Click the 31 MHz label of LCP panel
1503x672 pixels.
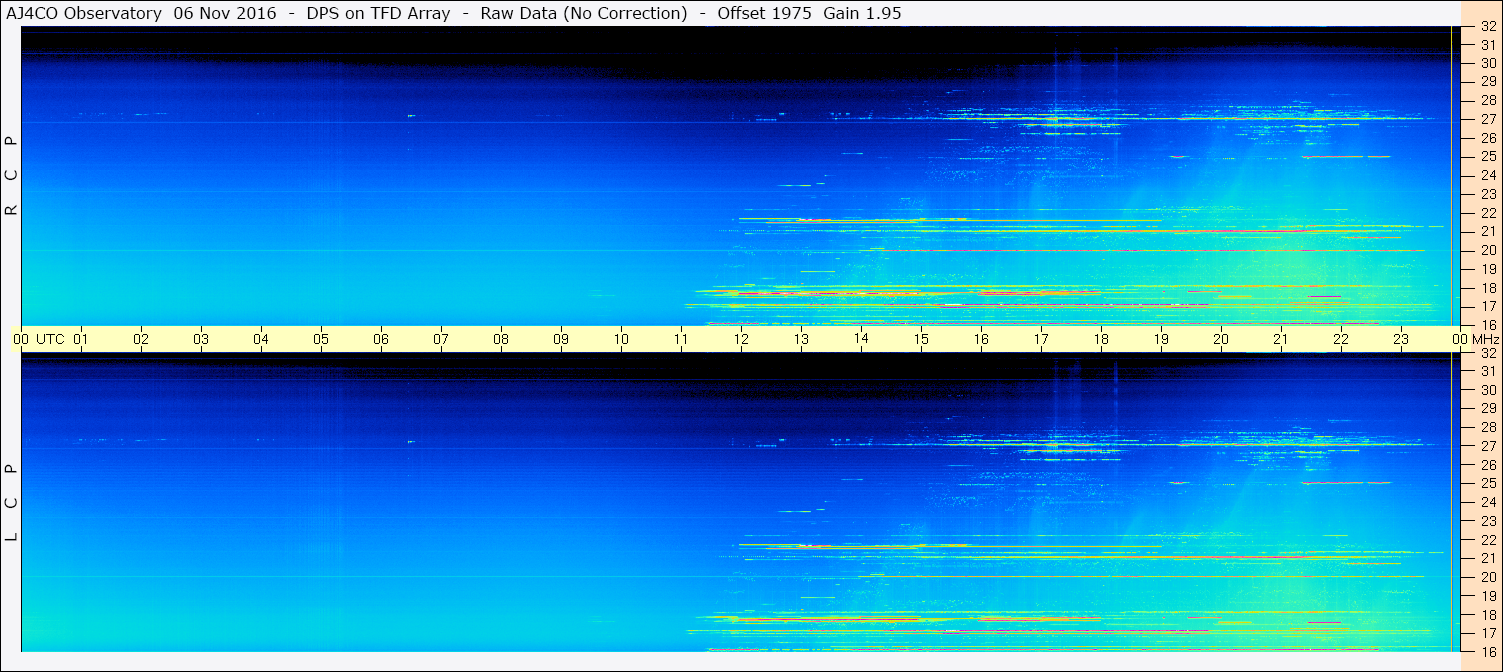coord(1488,372)
